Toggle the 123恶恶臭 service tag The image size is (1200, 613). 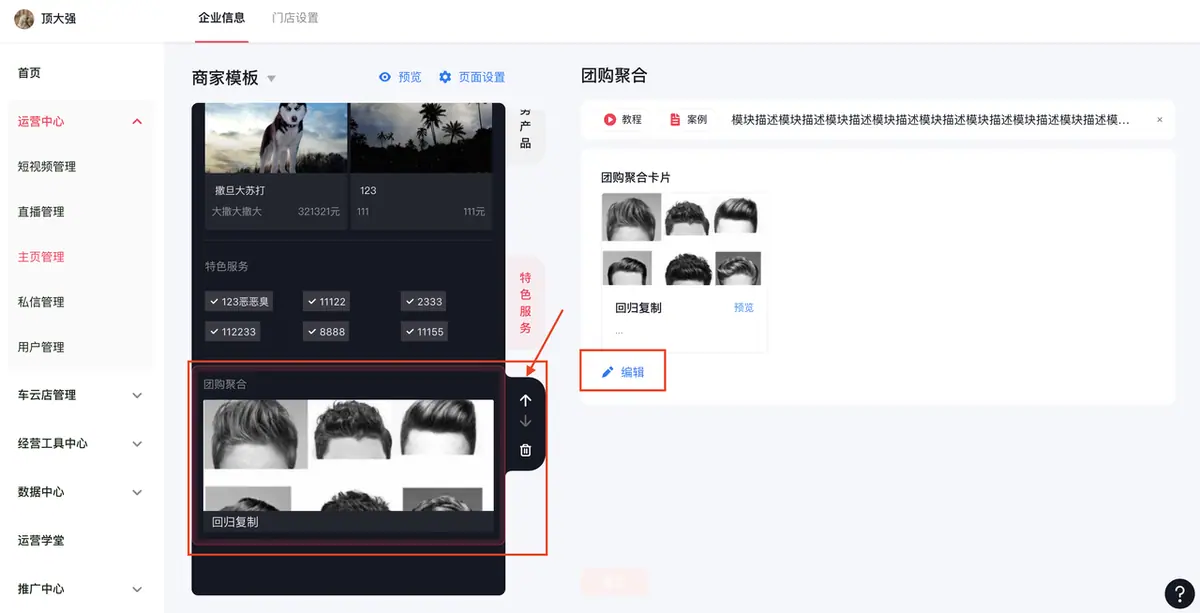[x=238, y=302]
